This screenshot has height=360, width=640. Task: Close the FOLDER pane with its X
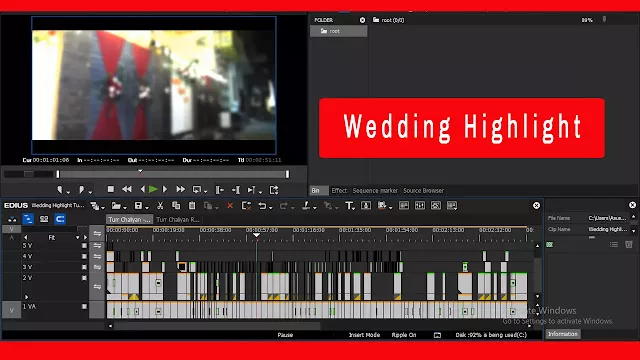point(362,20)
